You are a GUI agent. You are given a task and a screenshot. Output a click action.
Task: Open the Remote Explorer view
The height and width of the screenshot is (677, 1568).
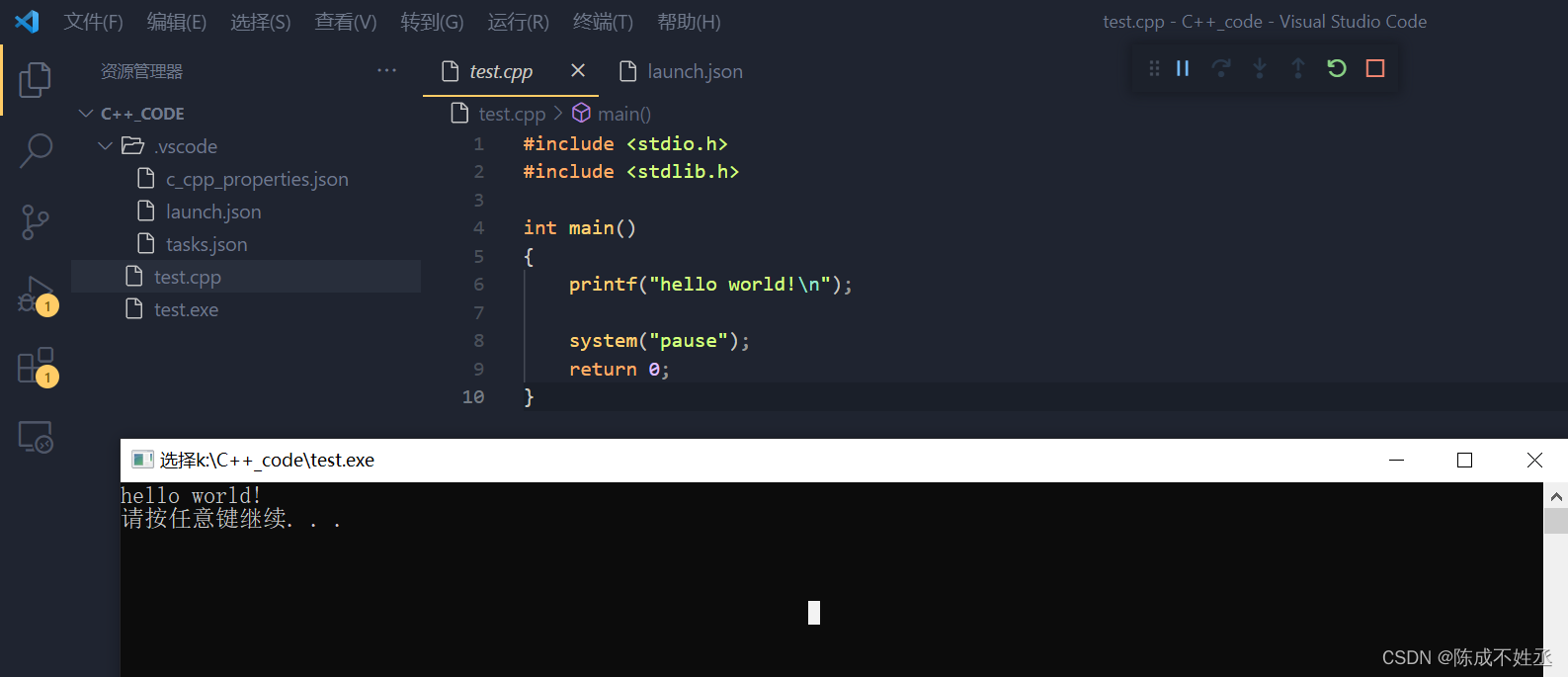36,437
